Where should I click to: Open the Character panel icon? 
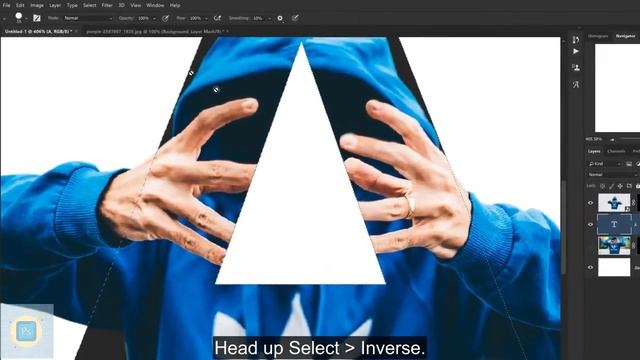[x=576, y=84]
